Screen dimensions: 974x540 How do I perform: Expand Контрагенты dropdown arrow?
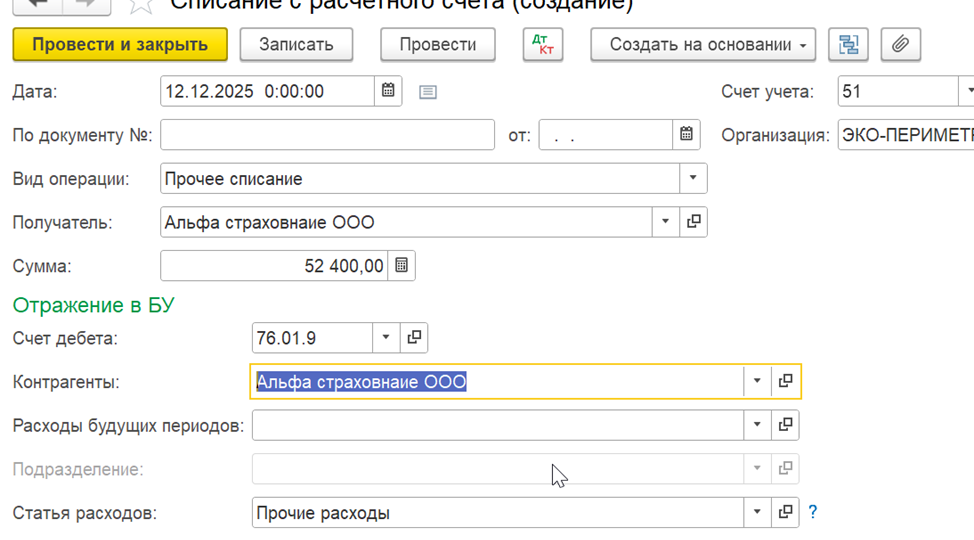tap(757, 381)
